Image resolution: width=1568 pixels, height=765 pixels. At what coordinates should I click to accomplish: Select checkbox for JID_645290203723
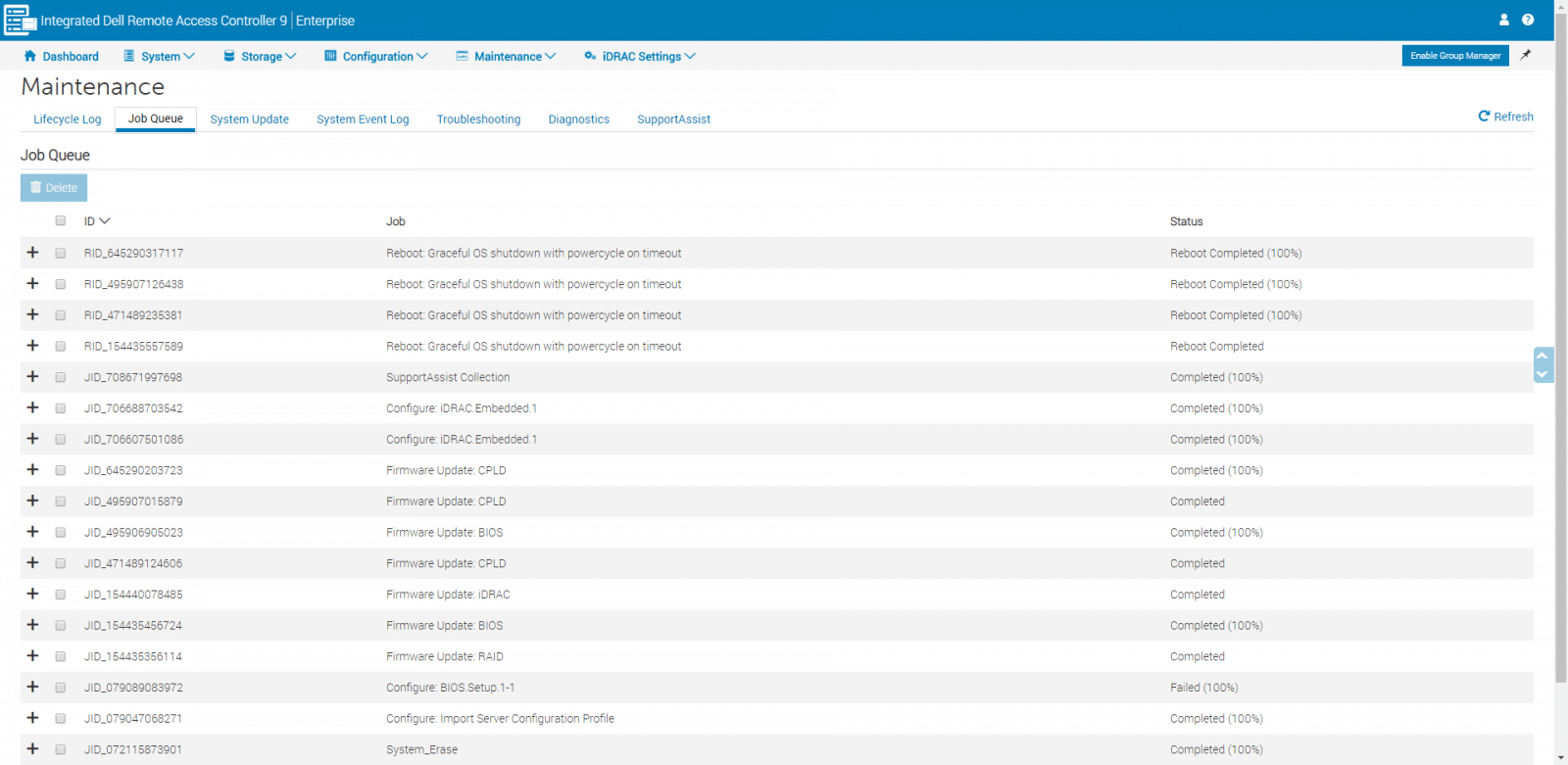pyautogui.click(x=61, y=470)
